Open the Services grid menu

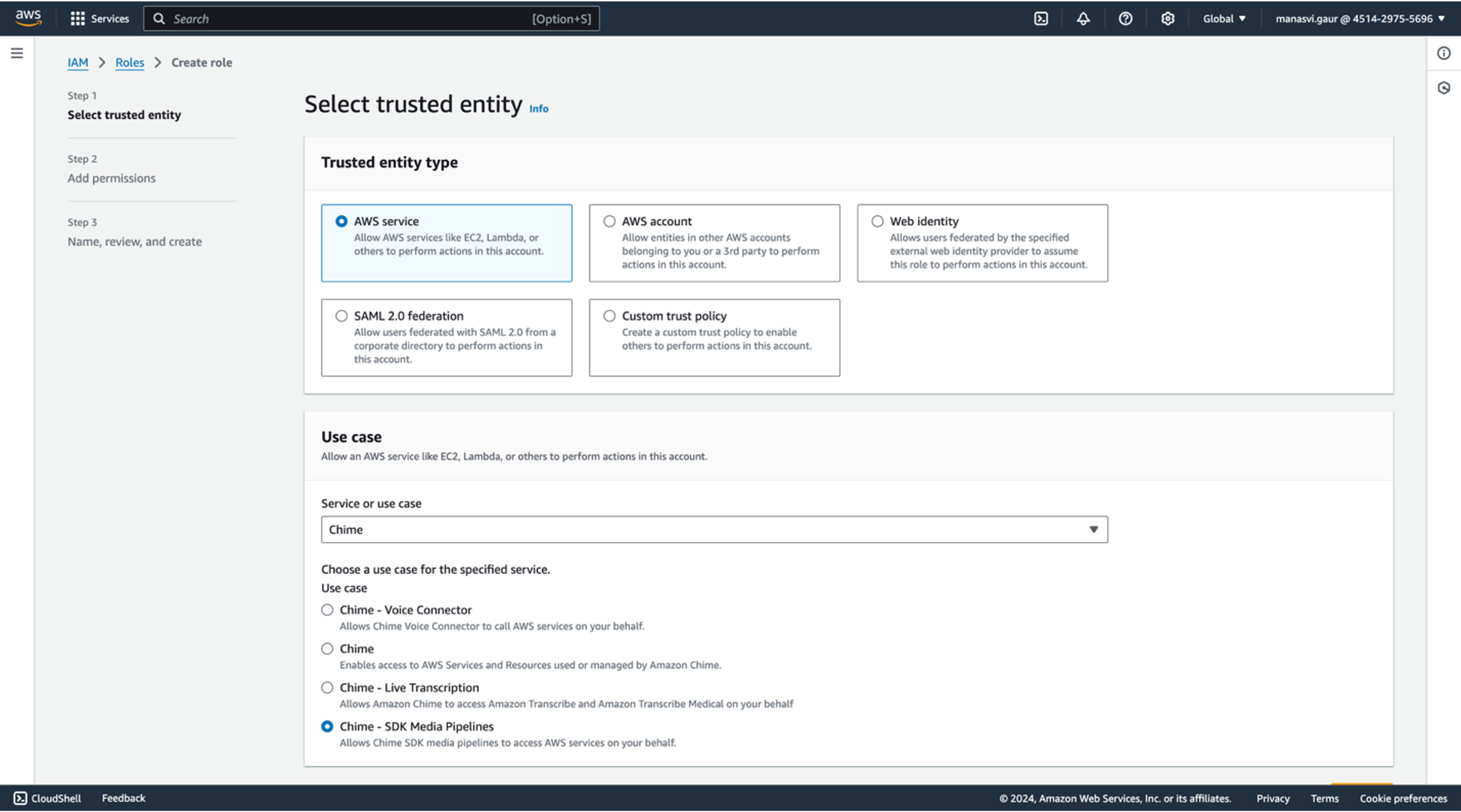click(x=77, y=19)
